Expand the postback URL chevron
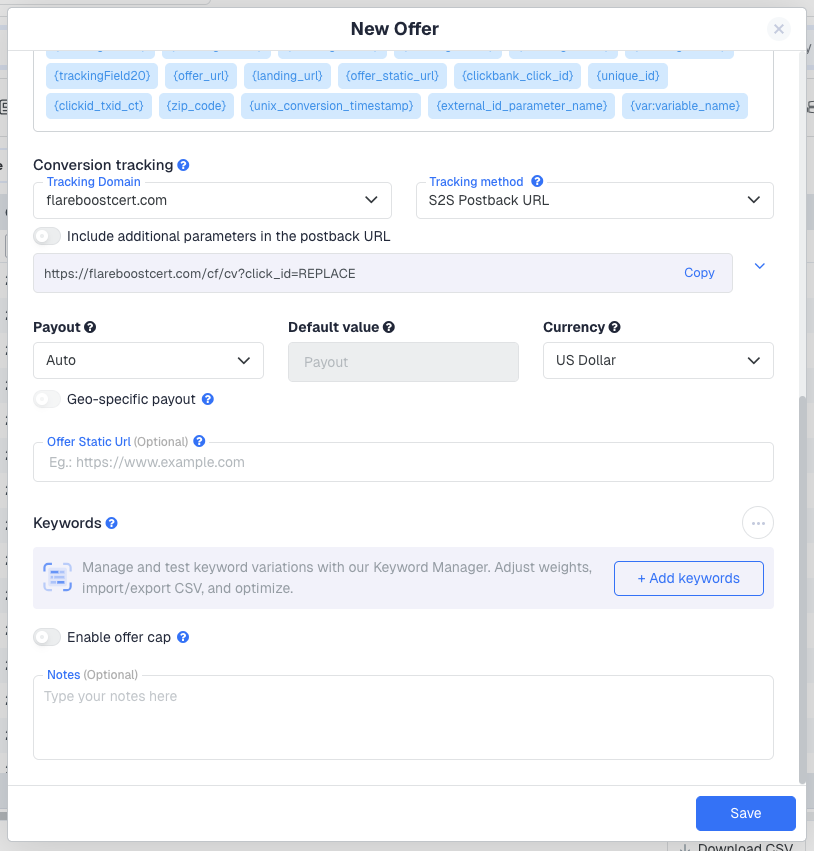Screen dimensions: 814x851 [x=760, y=266]
